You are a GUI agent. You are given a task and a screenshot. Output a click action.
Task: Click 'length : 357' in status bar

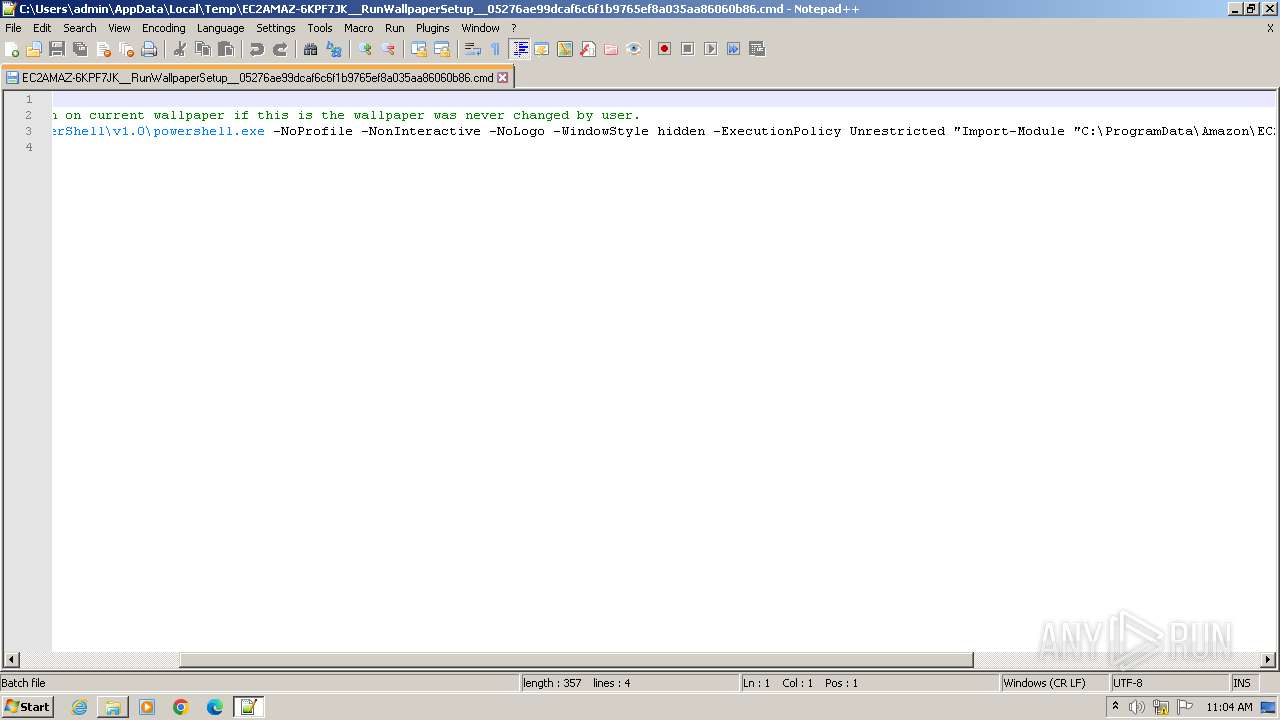coord(552,683)
